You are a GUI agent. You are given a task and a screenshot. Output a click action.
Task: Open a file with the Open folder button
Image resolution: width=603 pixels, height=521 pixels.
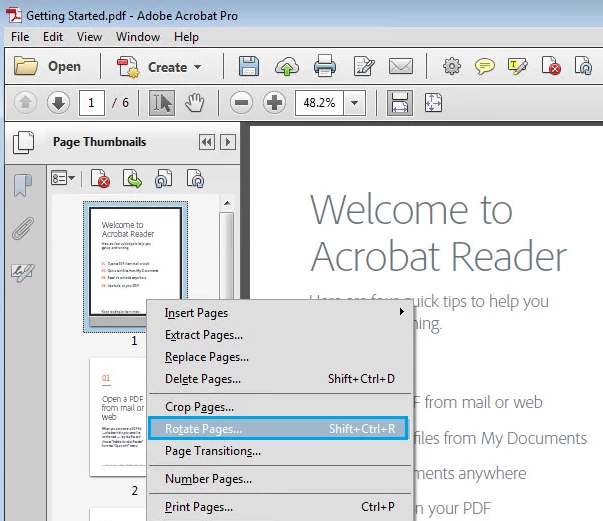(47, 67)
